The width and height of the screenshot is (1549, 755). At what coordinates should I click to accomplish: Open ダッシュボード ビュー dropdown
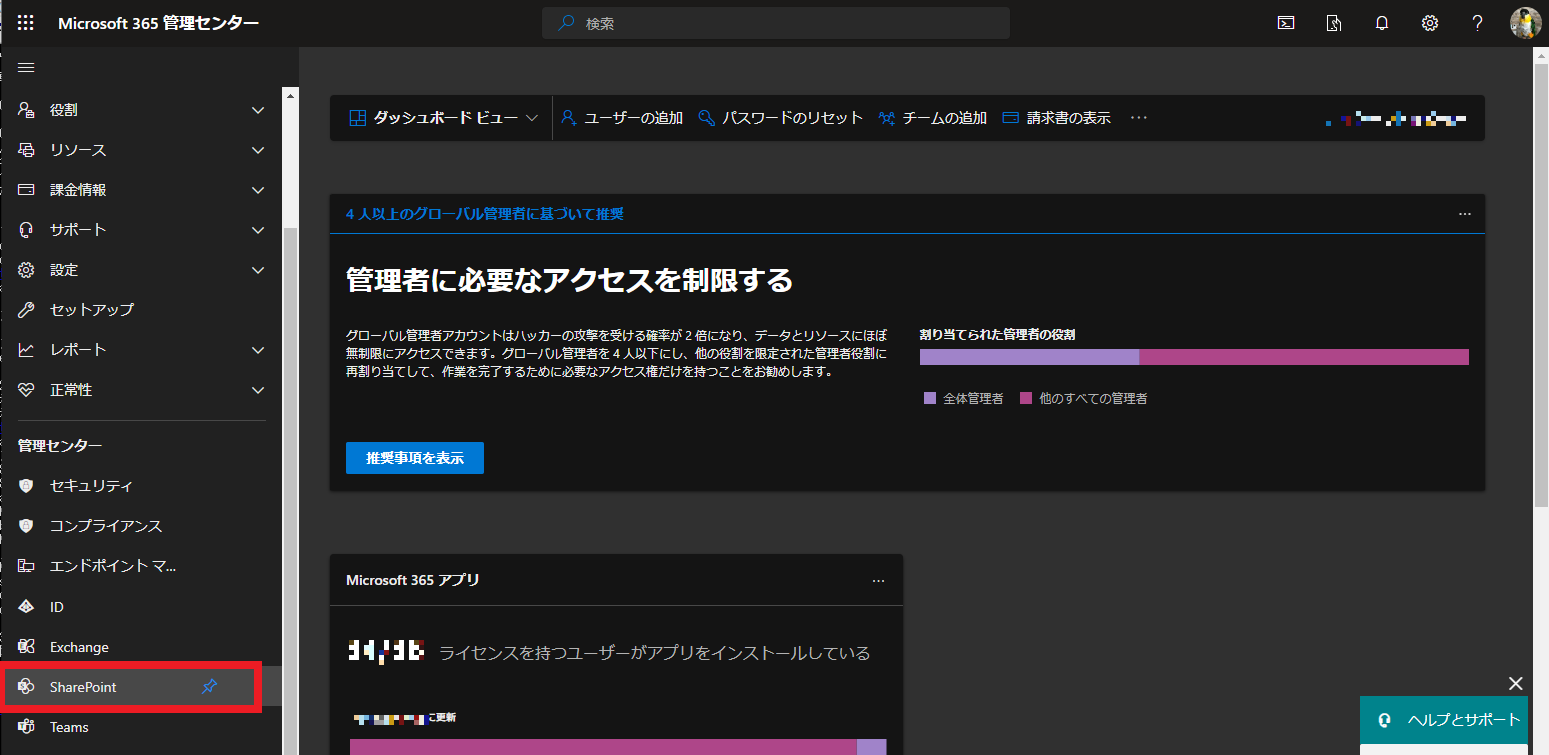pos(444,118)
